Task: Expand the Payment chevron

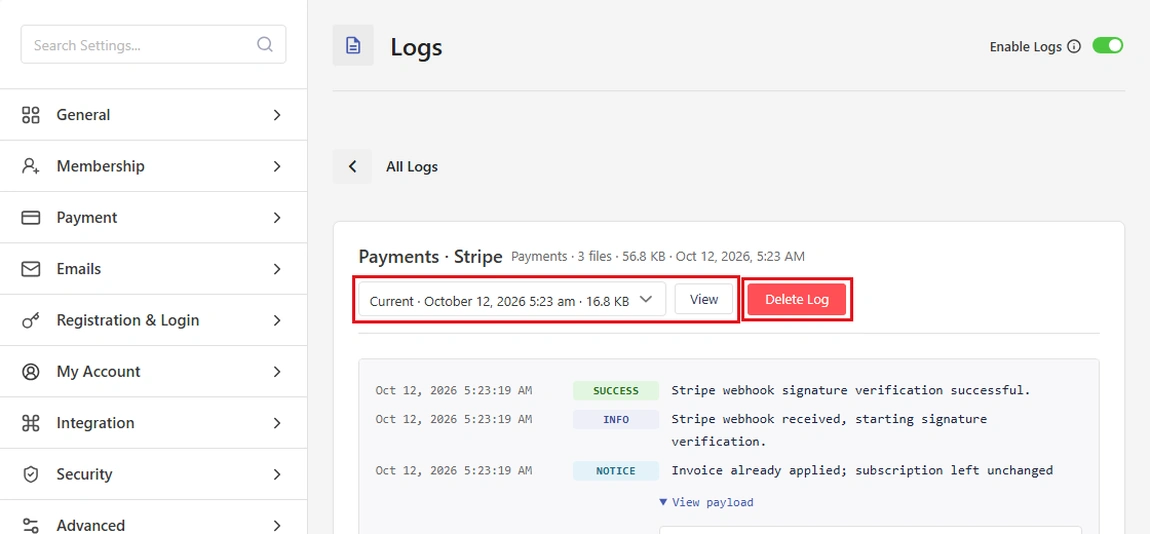Action: tap(276, 218)
